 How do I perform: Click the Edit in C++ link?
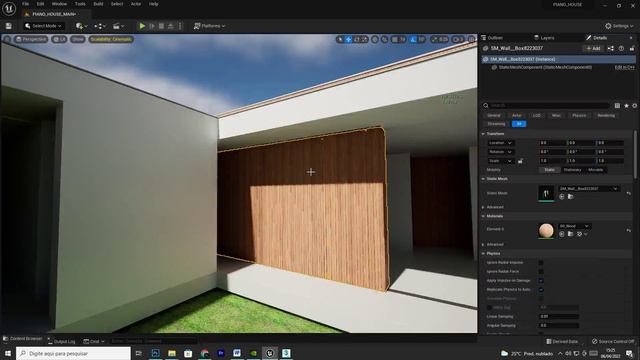(x=625, y=67)
